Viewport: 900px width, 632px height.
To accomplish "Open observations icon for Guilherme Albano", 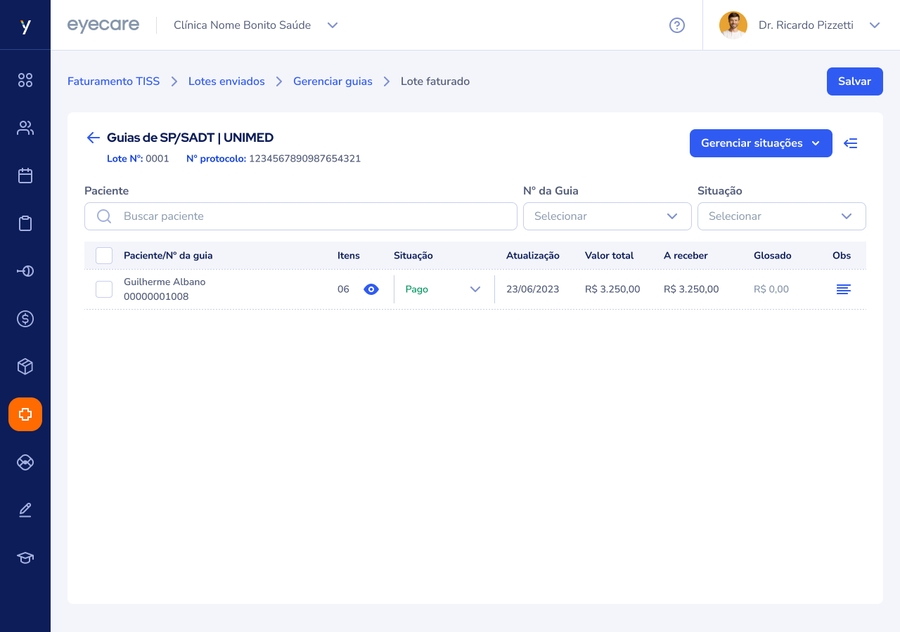I will tap(843, 289).
